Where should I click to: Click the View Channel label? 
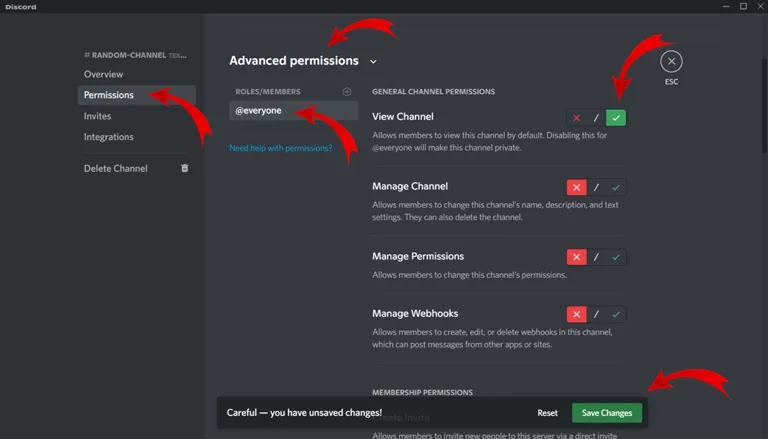(x=403, y=117)
